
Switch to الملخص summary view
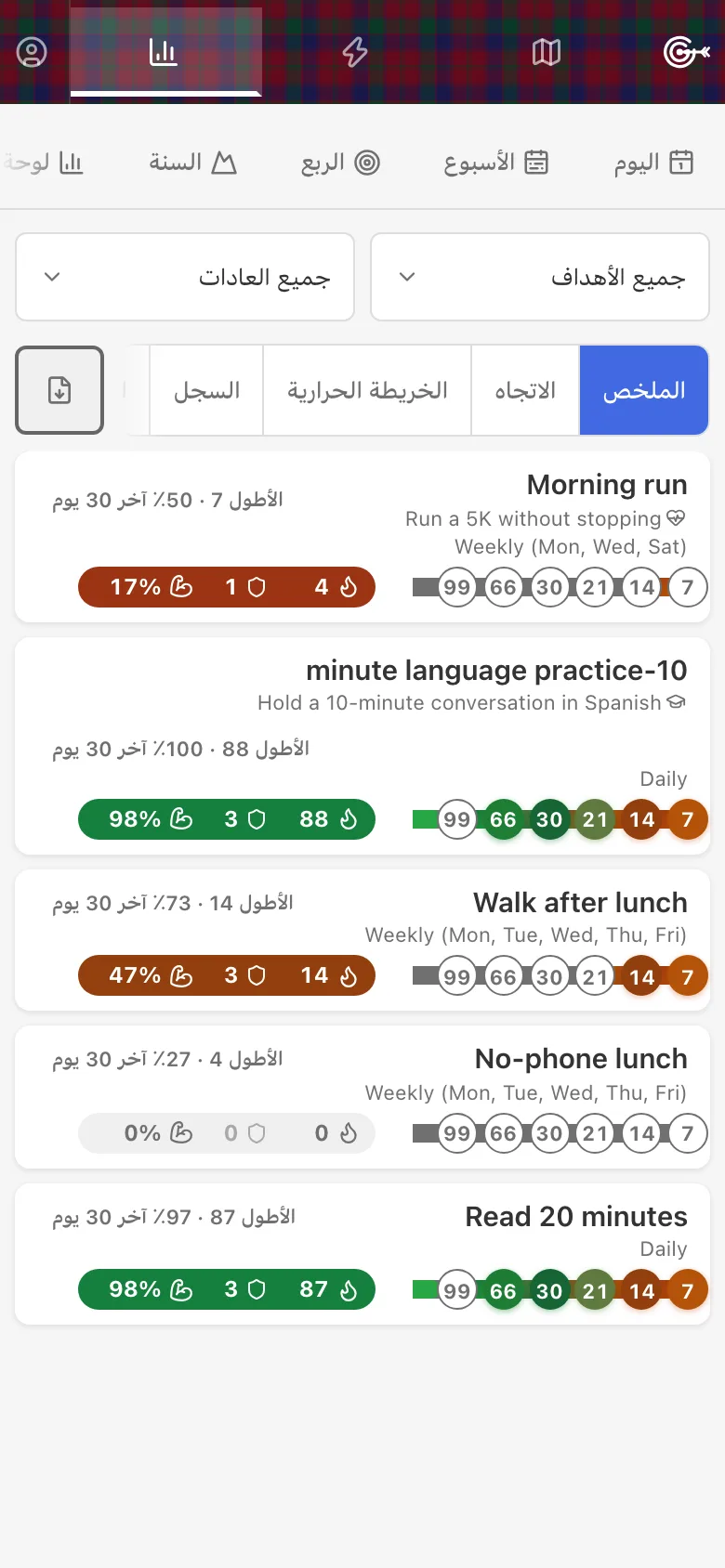click(x=644, y=390)
